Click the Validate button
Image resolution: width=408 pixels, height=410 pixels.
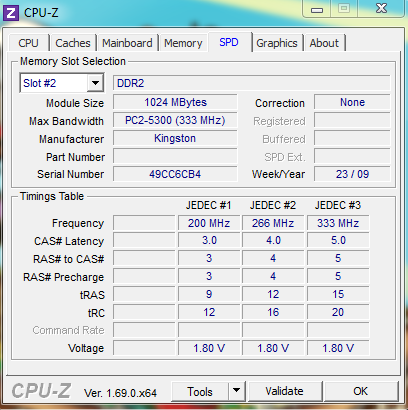[x=285, y=391]
